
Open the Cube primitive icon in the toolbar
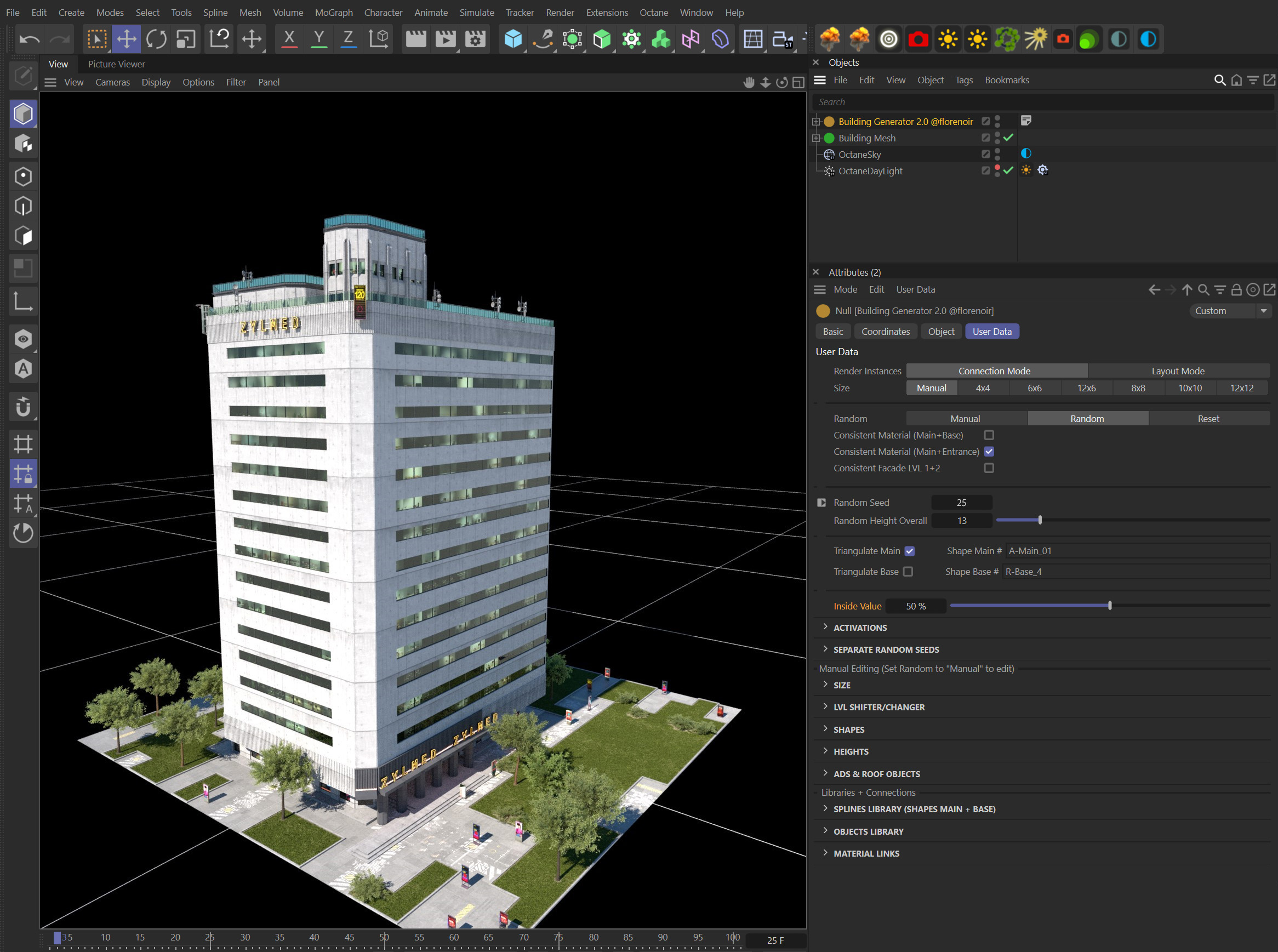click(x=513, y=38)
